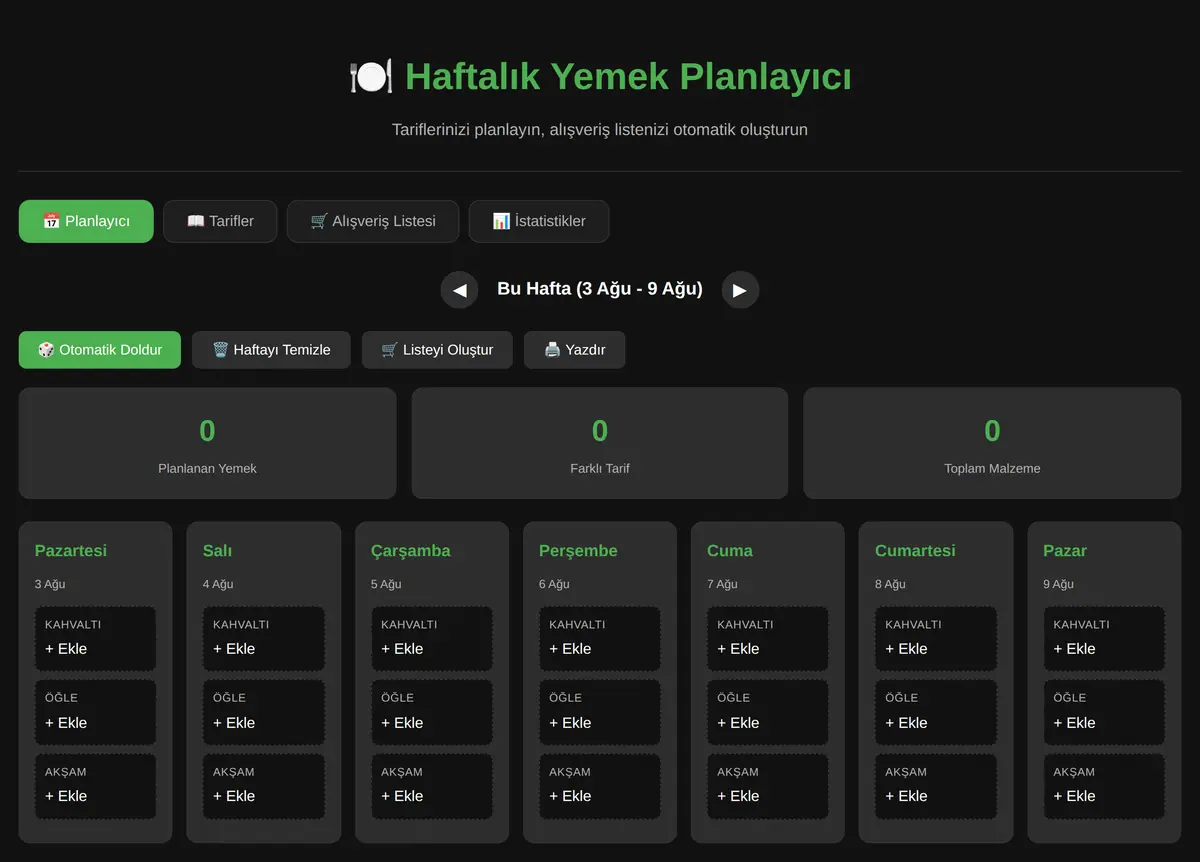Switch to the İstatistikler tab
This screenshot has height=862, width=1200.
pos(539,221)
